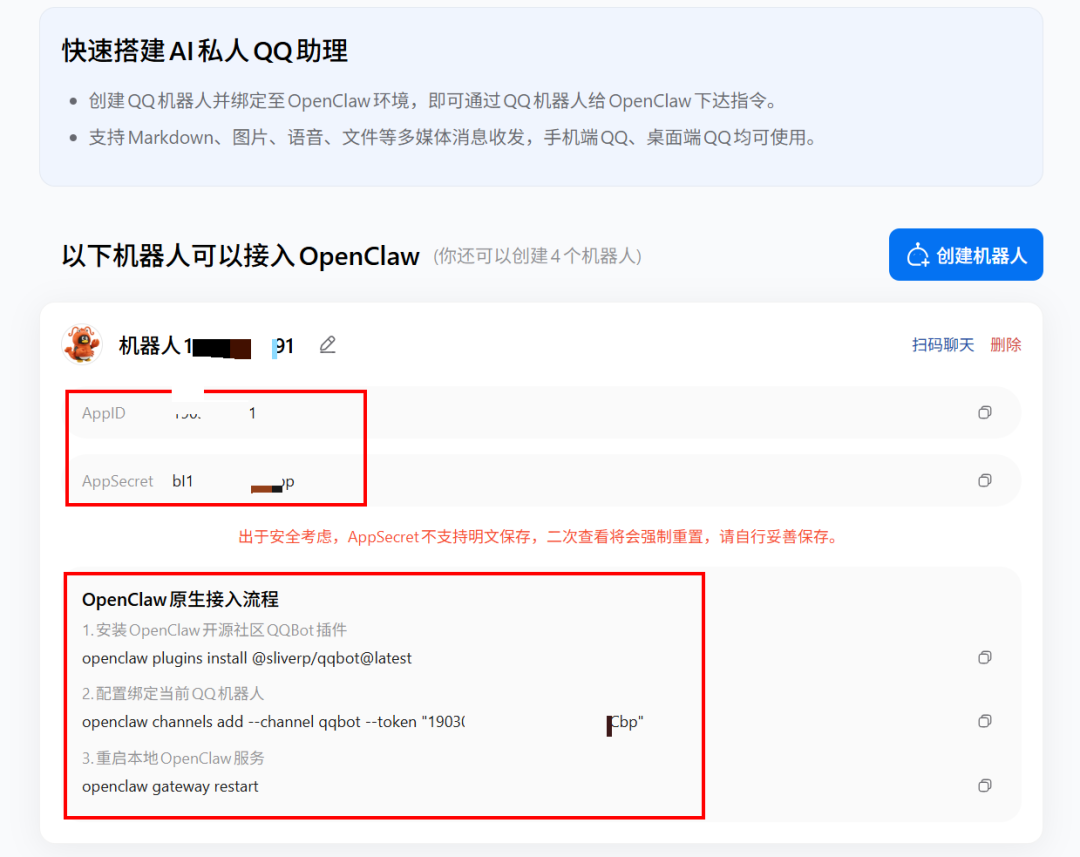Copy the openclaw gateway restart command

(x=984, y=785)
